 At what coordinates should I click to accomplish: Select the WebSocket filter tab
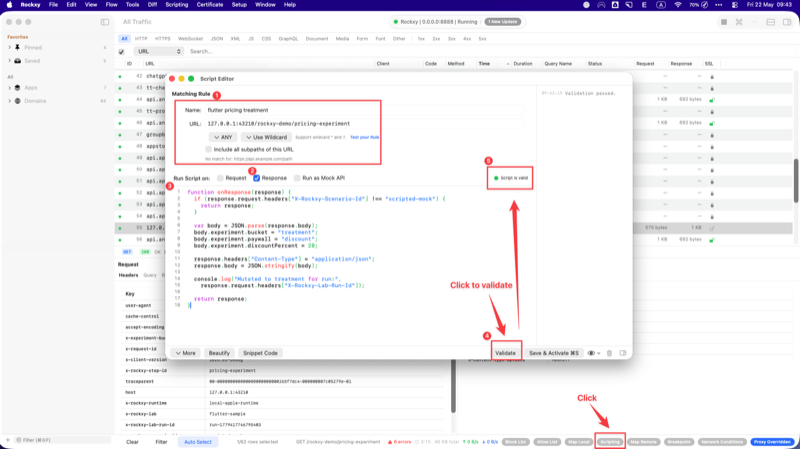190,39
